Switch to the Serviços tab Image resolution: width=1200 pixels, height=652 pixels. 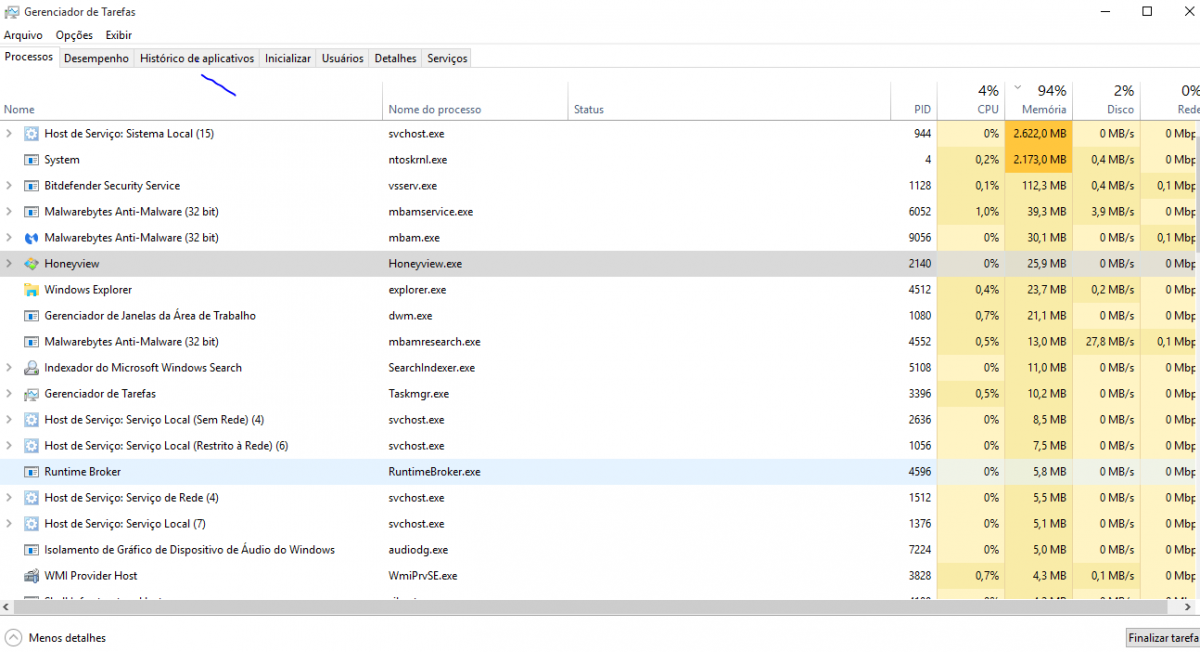point(447,58)
